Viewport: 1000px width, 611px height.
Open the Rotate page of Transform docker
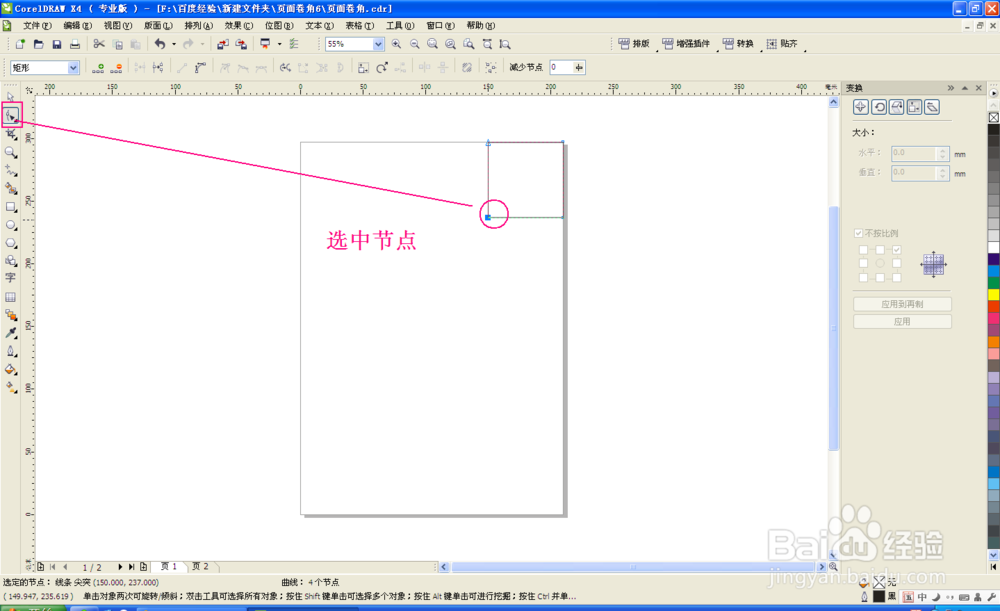(x=879, y=107)
